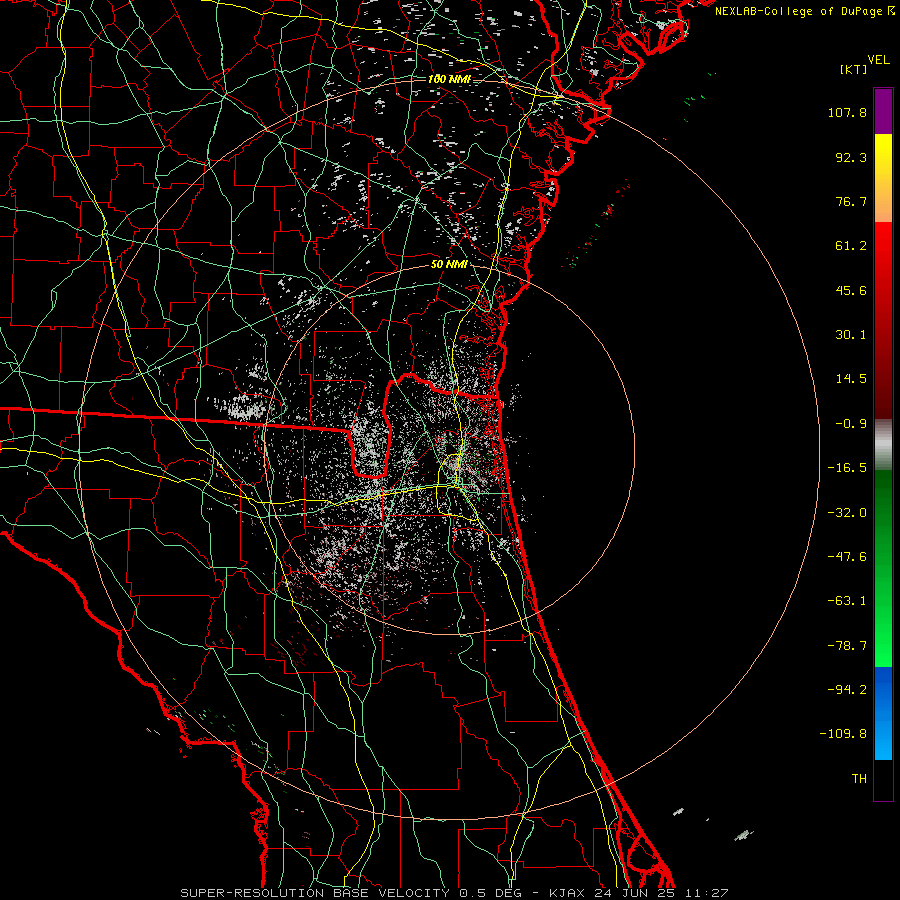Click the 92.3 velocity scale value

(851, 157)
